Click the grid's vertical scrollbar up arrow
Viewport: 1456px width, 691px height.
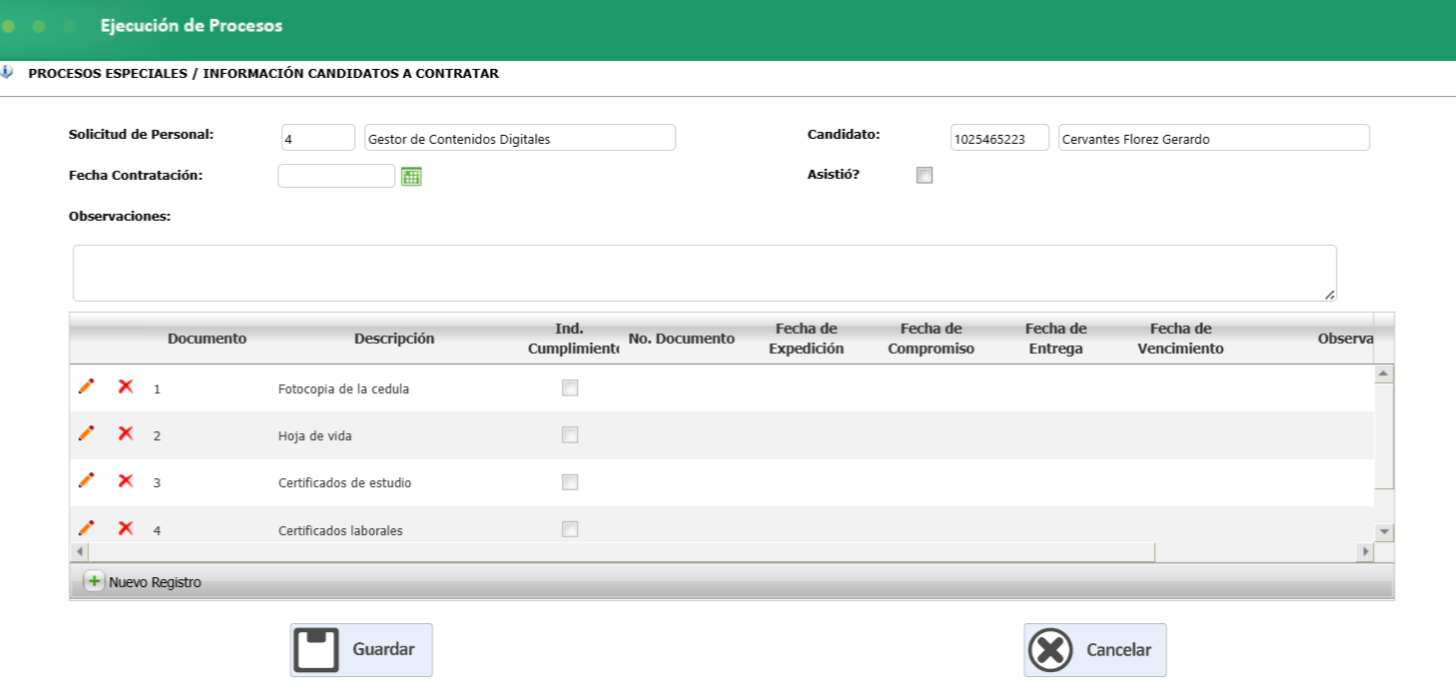point(1384,373)
